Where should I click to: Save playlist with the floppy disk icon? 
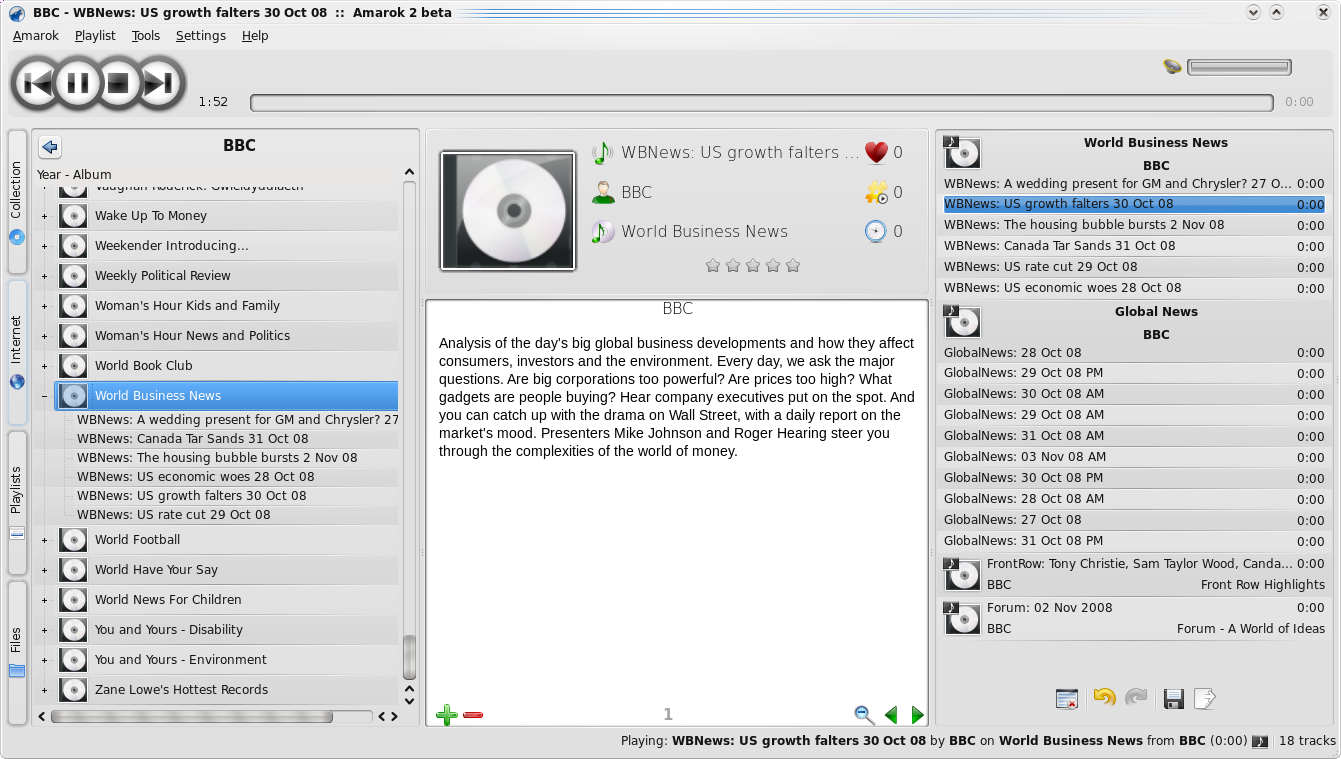click(1174, 699)
